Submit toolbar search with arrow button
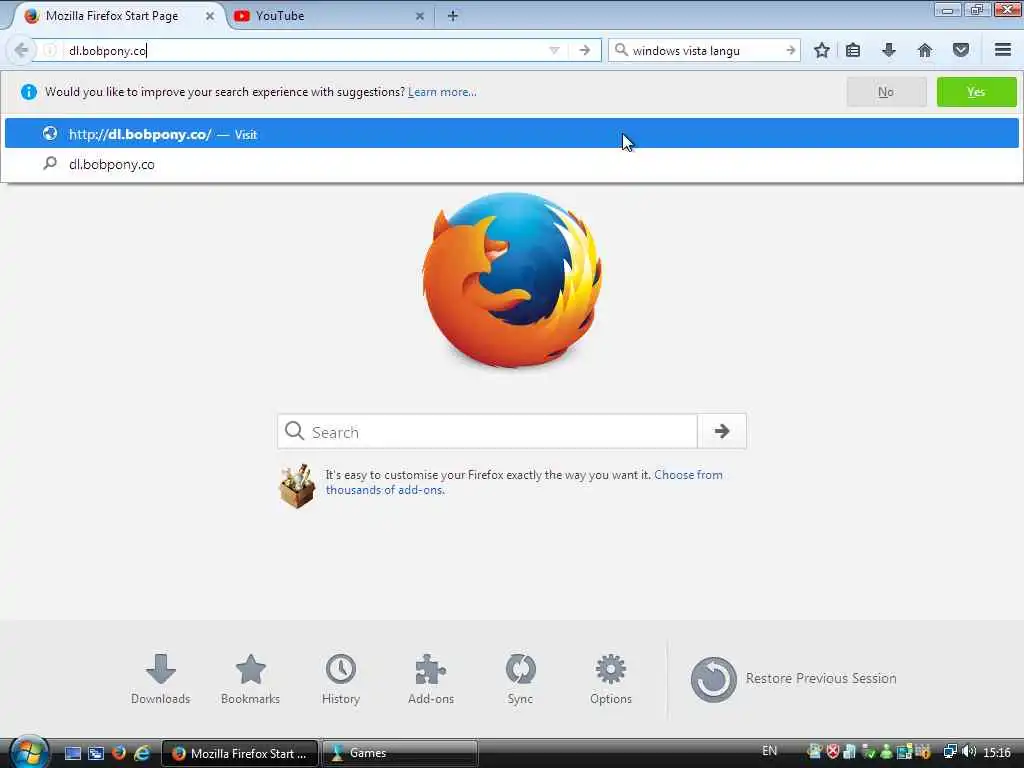Image resolution: width=1024 pixels, height=768 pixels. pyautogui.click(x=790, y=50)
